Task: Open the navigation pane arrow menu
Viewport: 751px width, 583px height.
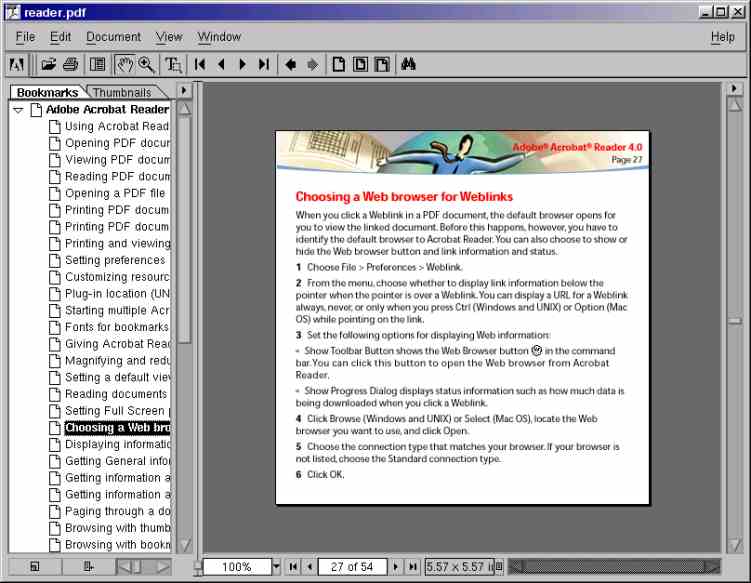Action: click(x=184, y=91)
